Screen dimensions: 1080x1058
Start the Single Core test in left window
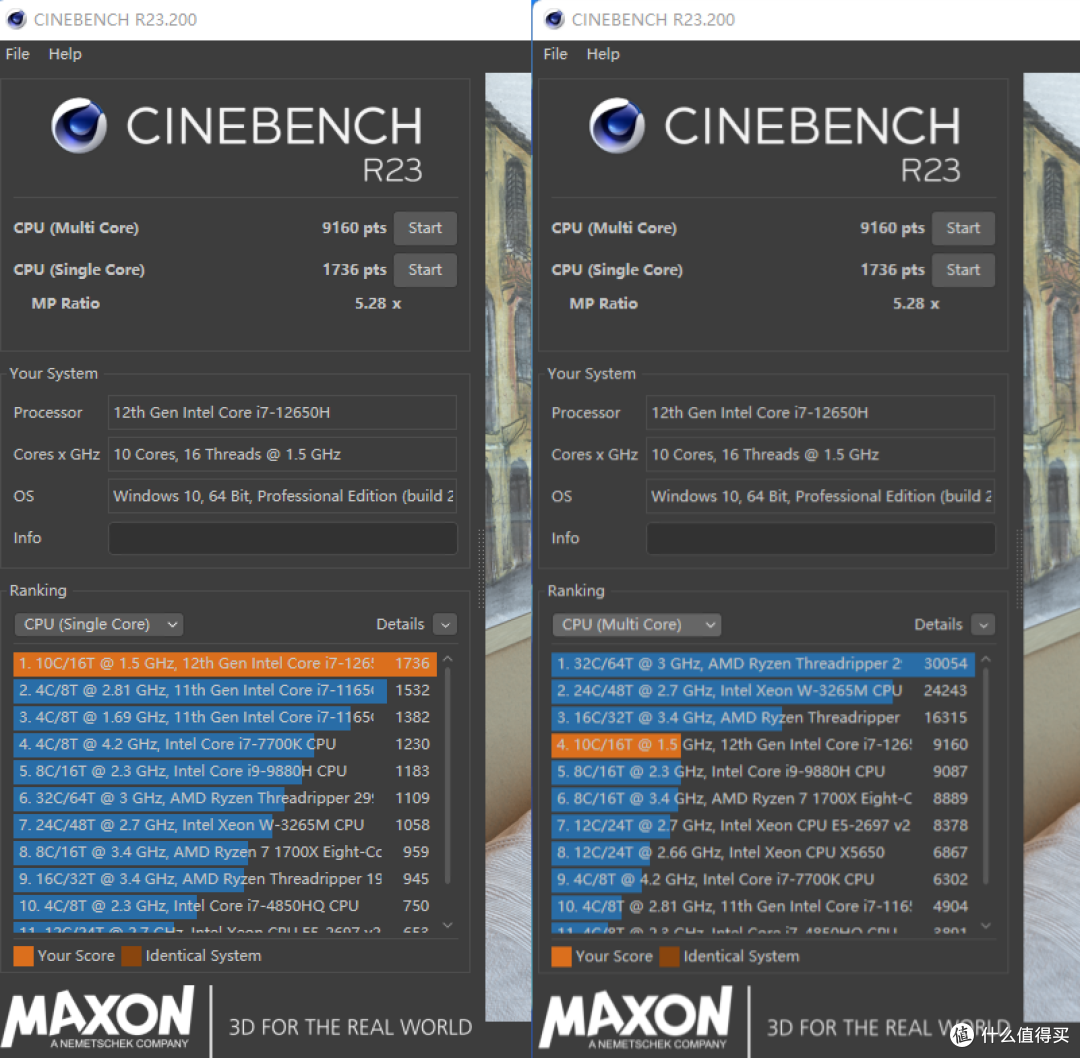[x=425, y=270]
